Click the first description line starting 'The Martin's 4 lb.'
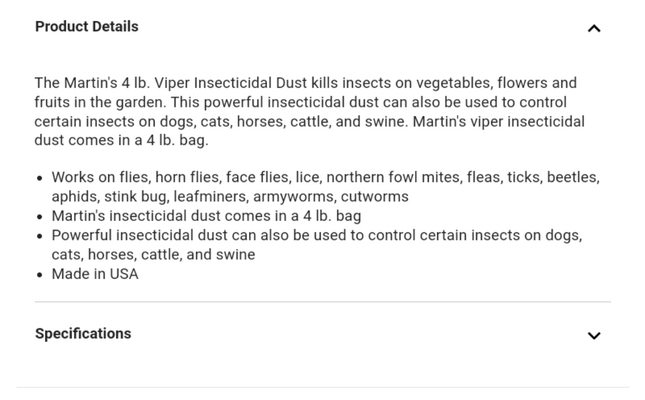The height and width of the screenshot is (400, 645). pos(306,83)
